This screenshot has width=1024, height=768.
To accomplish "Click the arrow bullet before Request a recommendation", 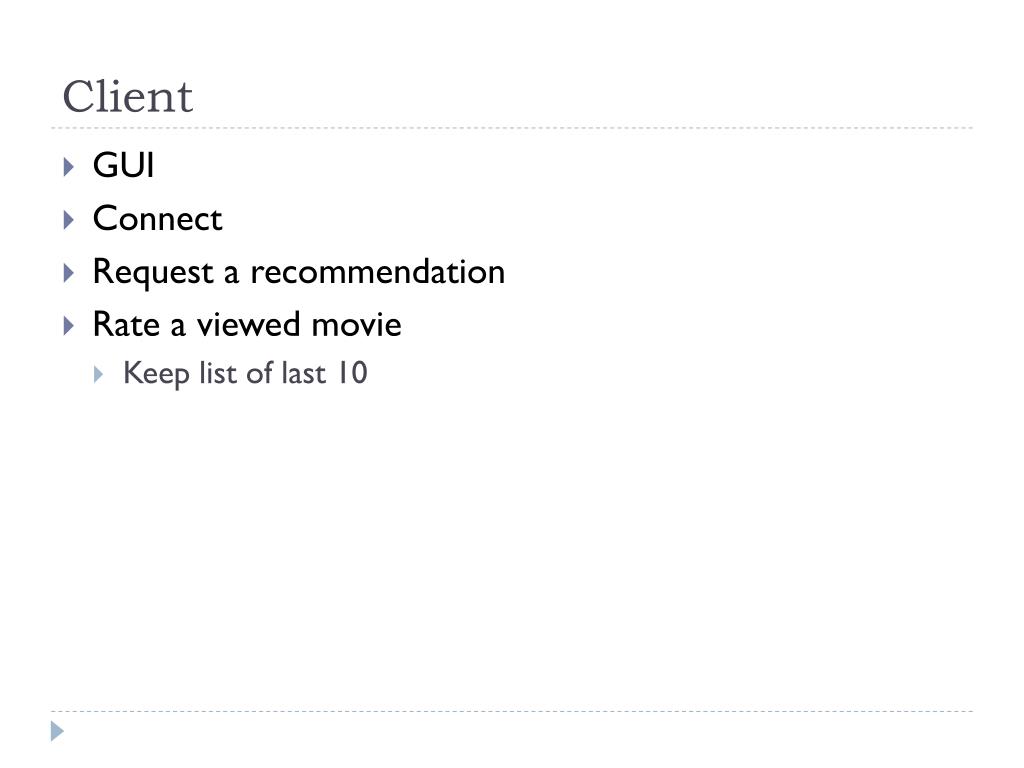I will (69, 272).
